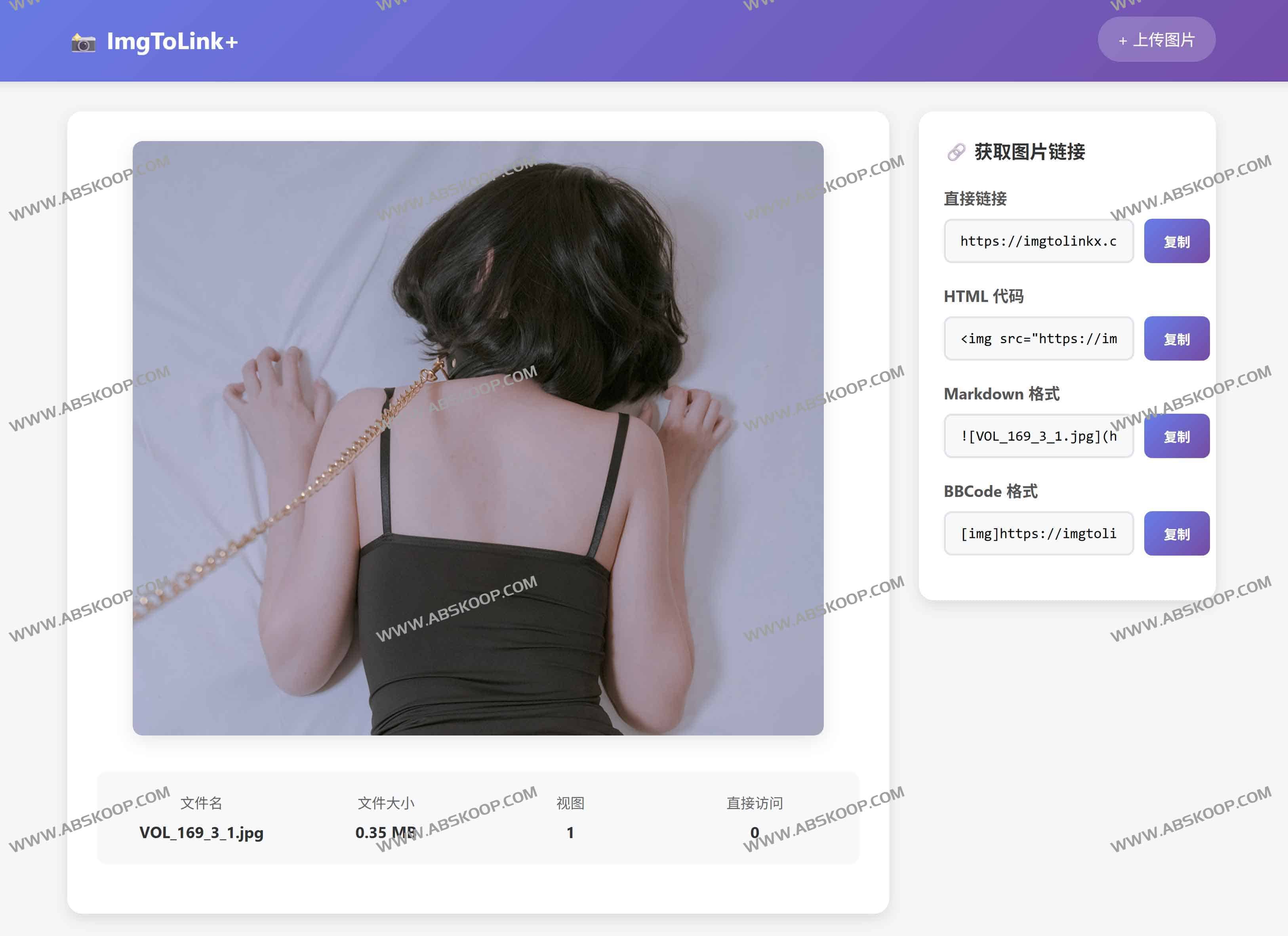Select the HTML 代码 text field

(x=1038, y=339)
